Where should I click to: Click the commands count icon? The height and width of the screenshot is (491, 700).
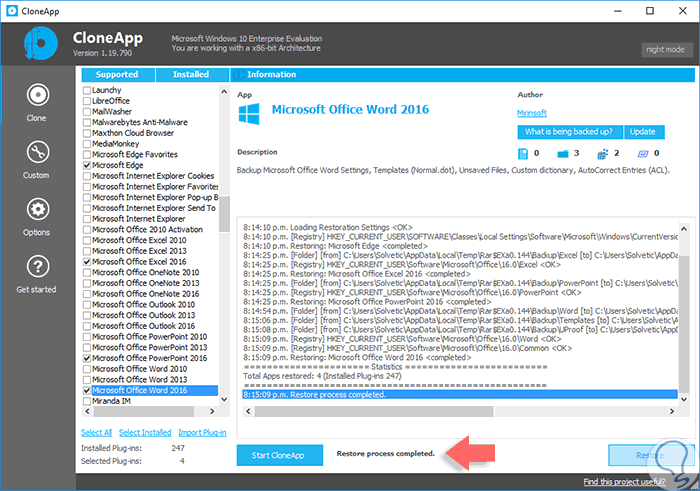[x=642, y=154]
